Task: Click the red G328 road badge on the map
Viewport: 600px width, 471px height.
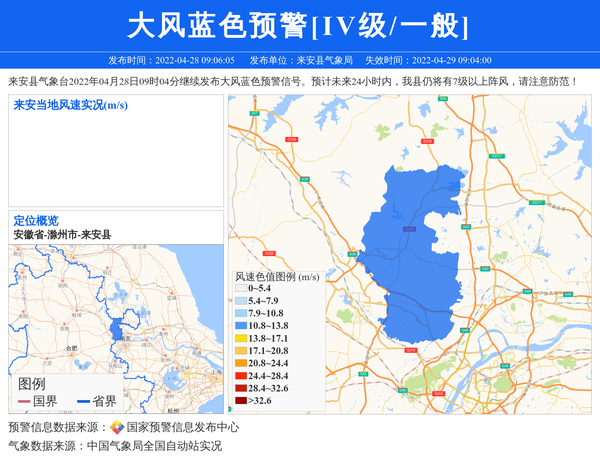Action: click(x=269, y=253)
